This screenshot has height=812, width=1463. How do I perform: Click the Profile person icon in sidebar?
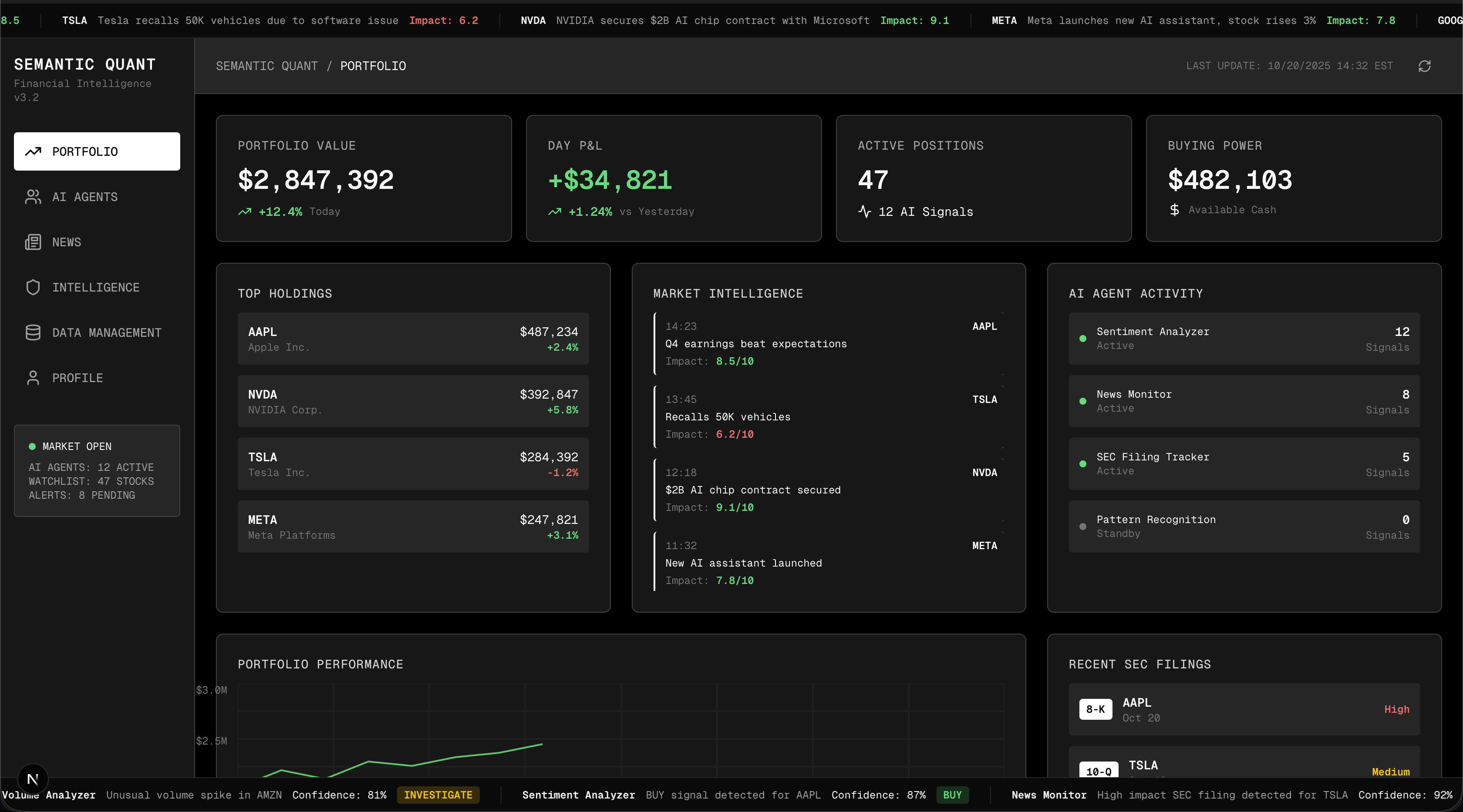coord(33,377)
